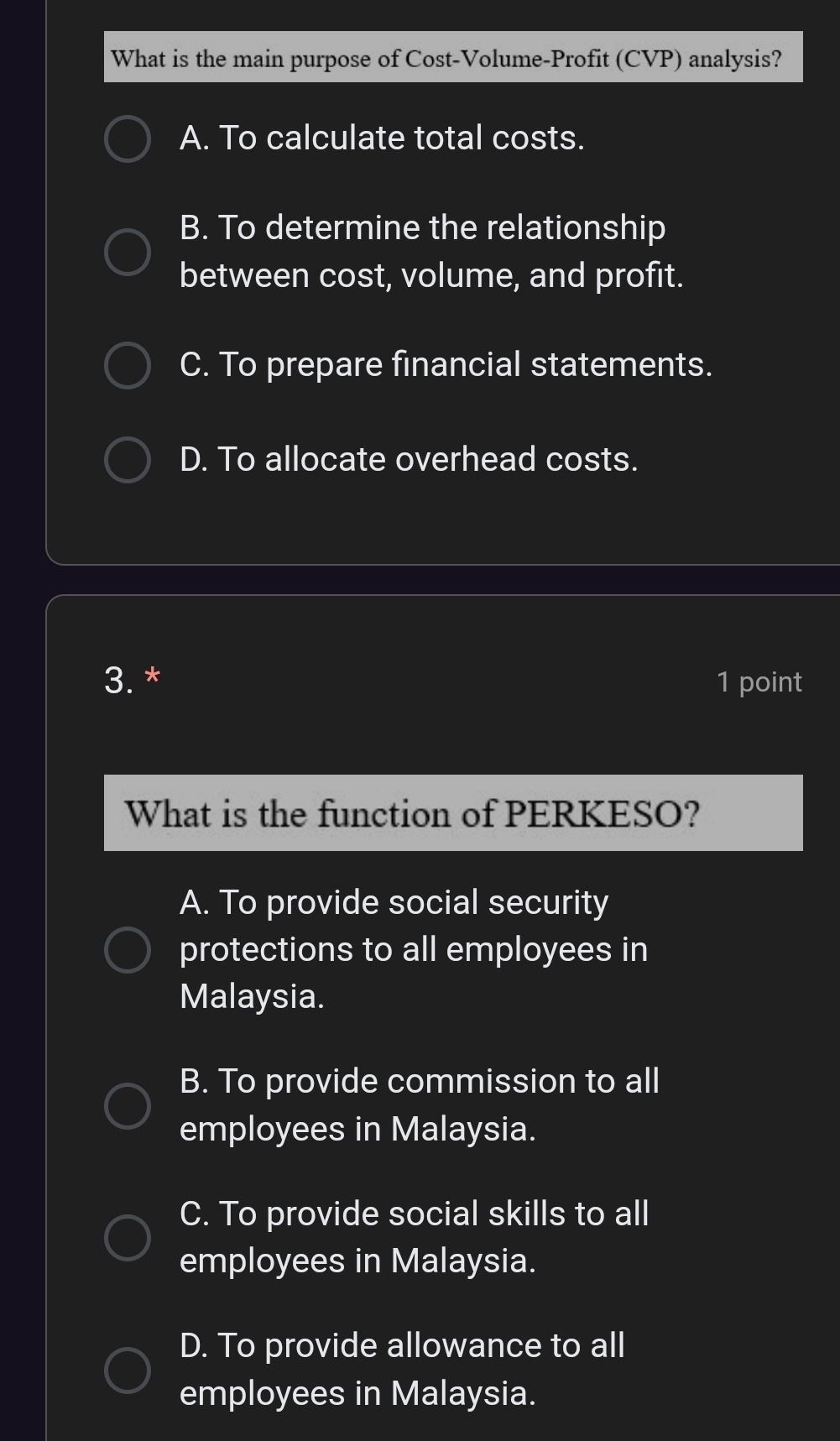Click the 'C. To prepare financial statements.' label text

click(x=446, y=365)
